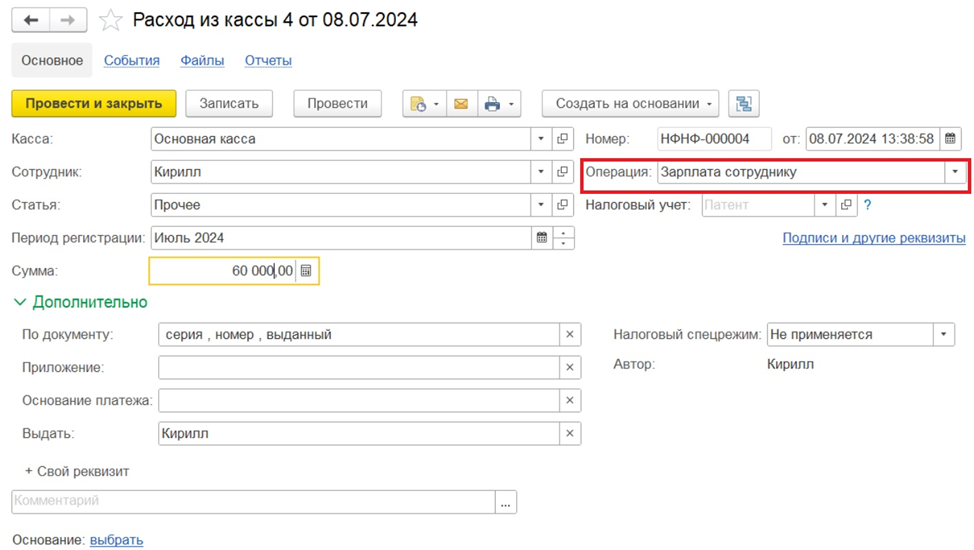
Task: Click into the Комментарий text field
Action: [x=253, y=501]
